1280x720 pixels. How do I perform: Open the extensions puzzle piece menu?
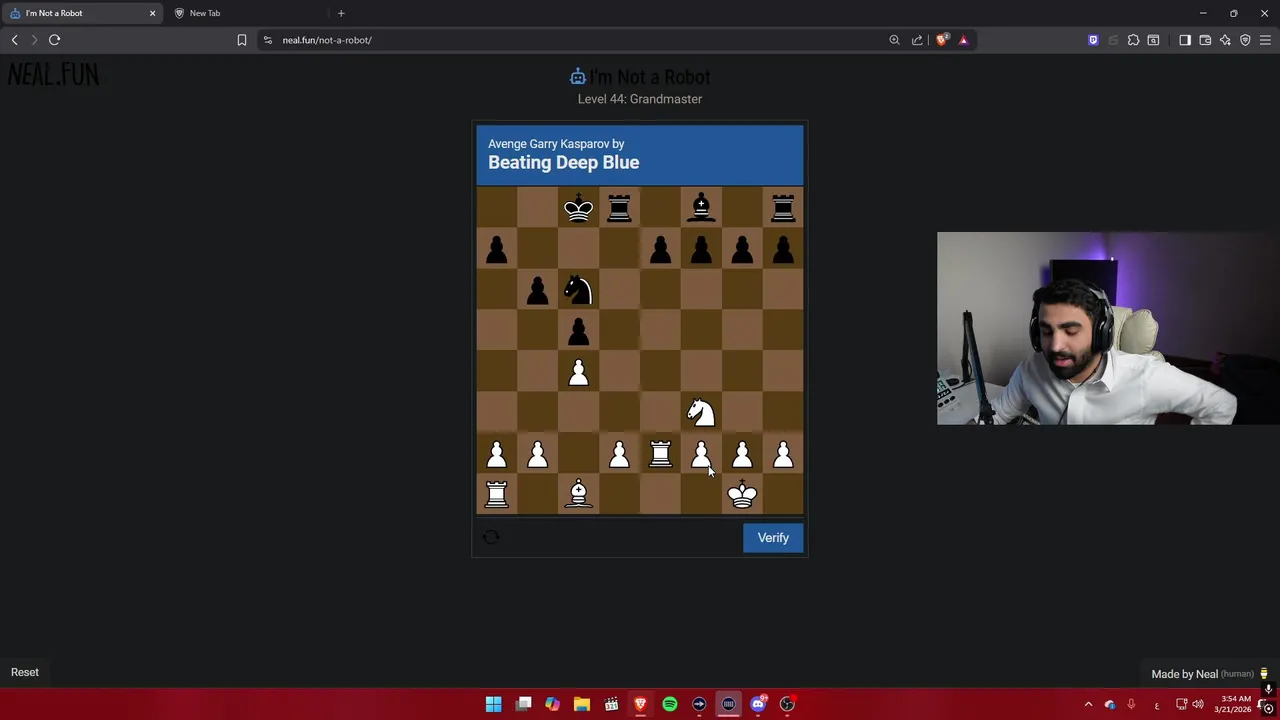tap(1133, 40)
